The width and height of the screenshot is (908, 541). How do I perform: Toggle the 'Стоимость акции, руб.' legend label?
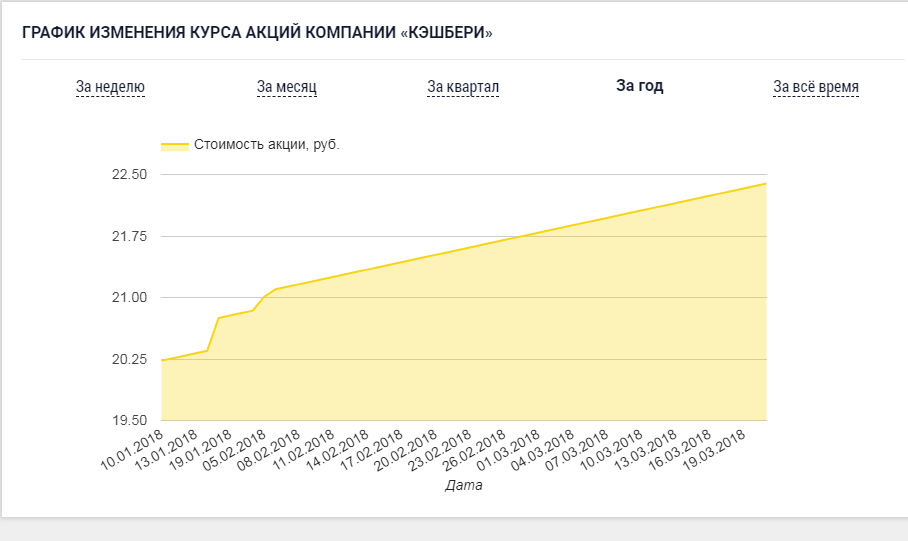click(x=266, y=145)
